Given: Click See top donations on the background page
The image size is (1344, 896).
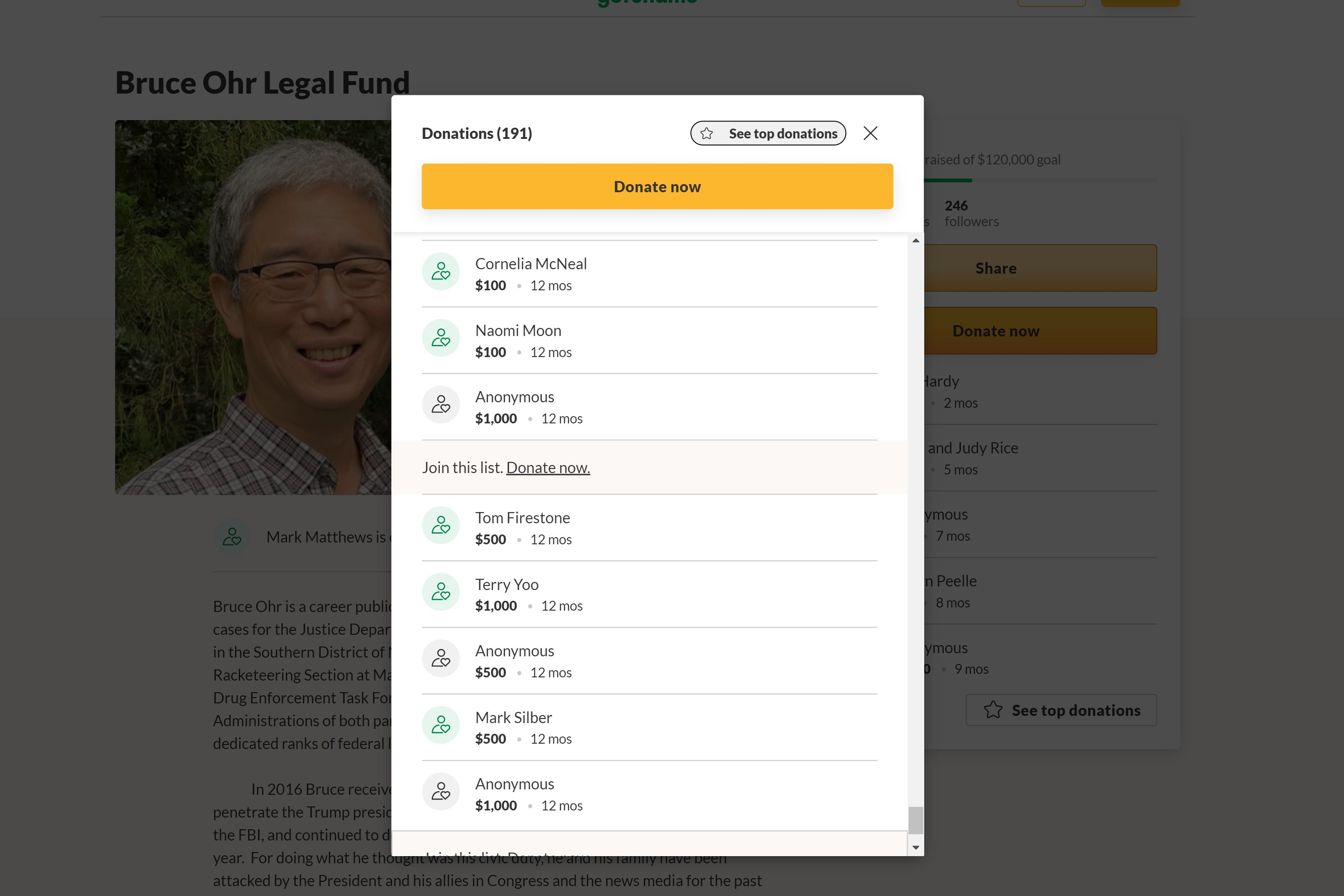Looking at the screenshot, I should [1061, 710].
